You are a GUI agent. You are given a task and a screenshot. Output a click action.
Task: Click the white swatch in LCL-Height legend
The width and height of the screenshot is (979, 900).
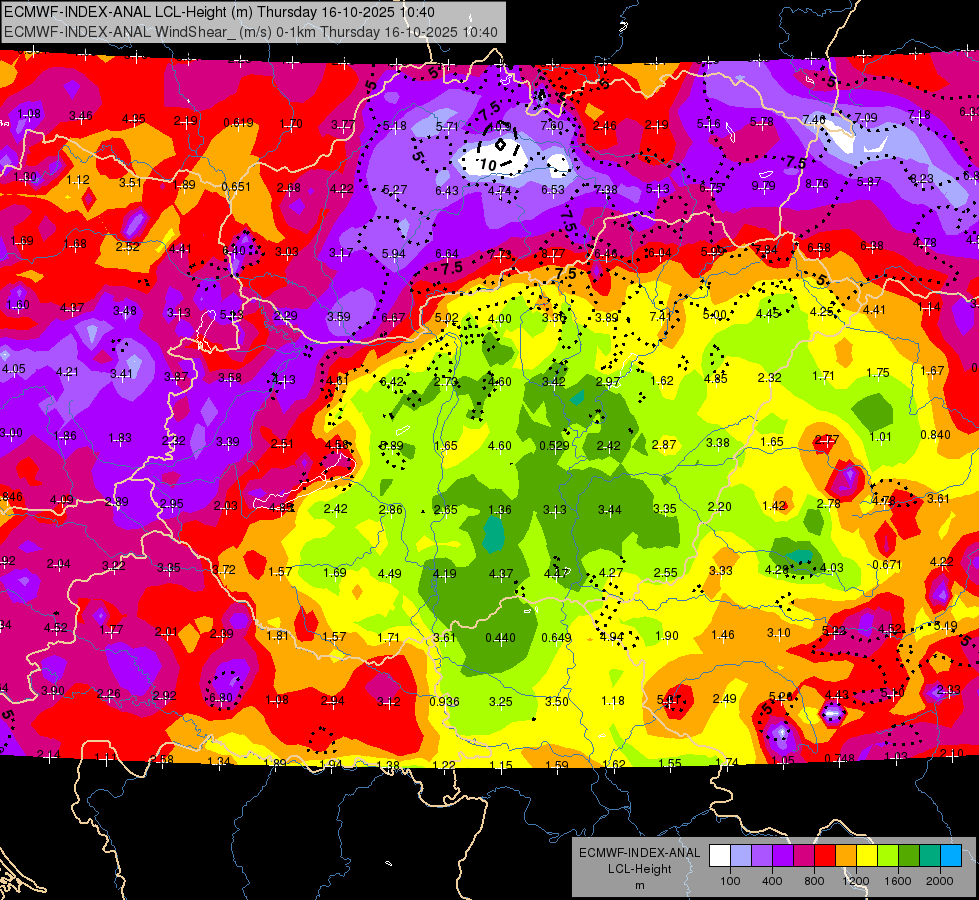coord(720,856)
